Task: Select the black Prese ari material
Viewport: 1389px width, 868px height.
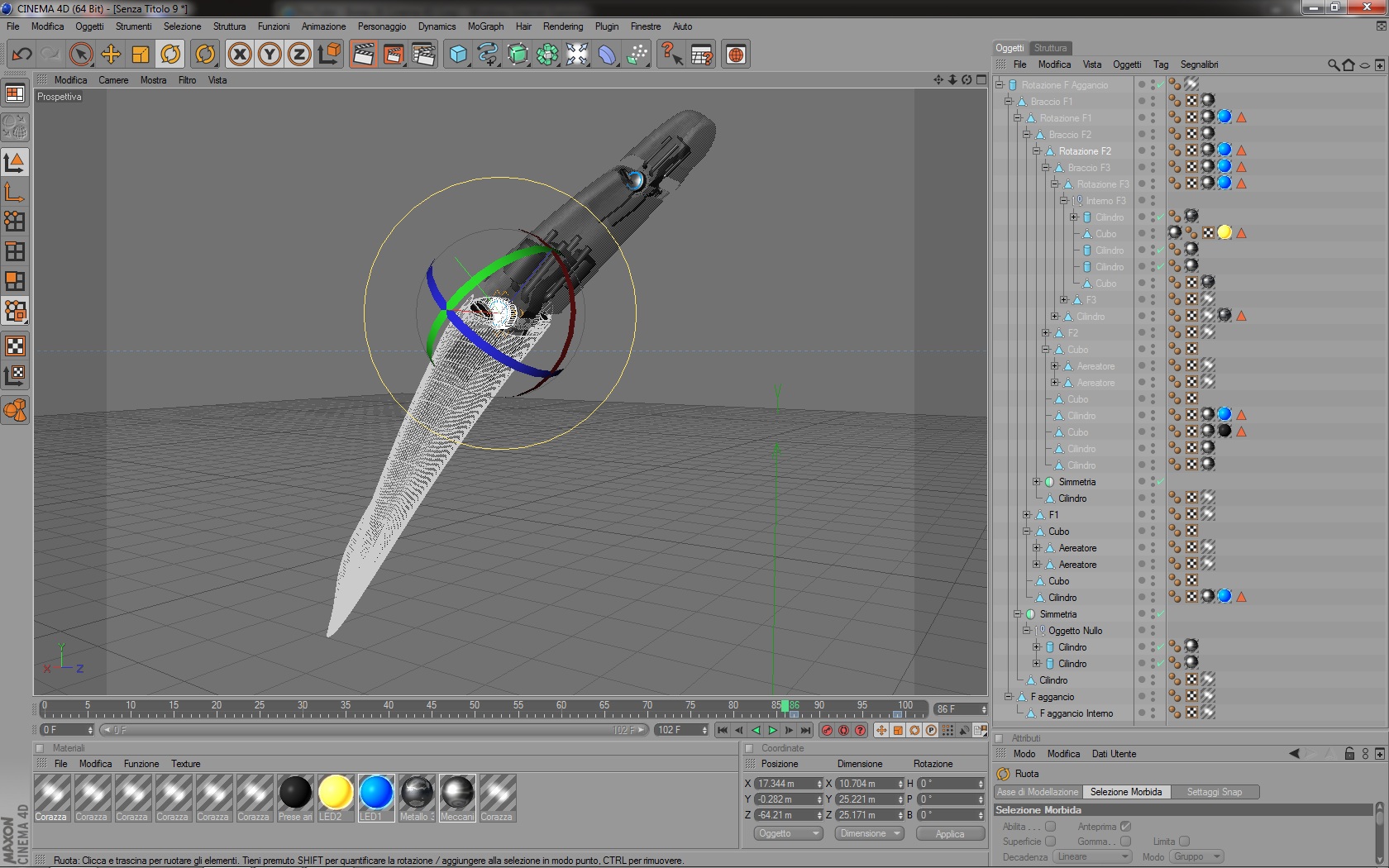Action: click(295, 798)
